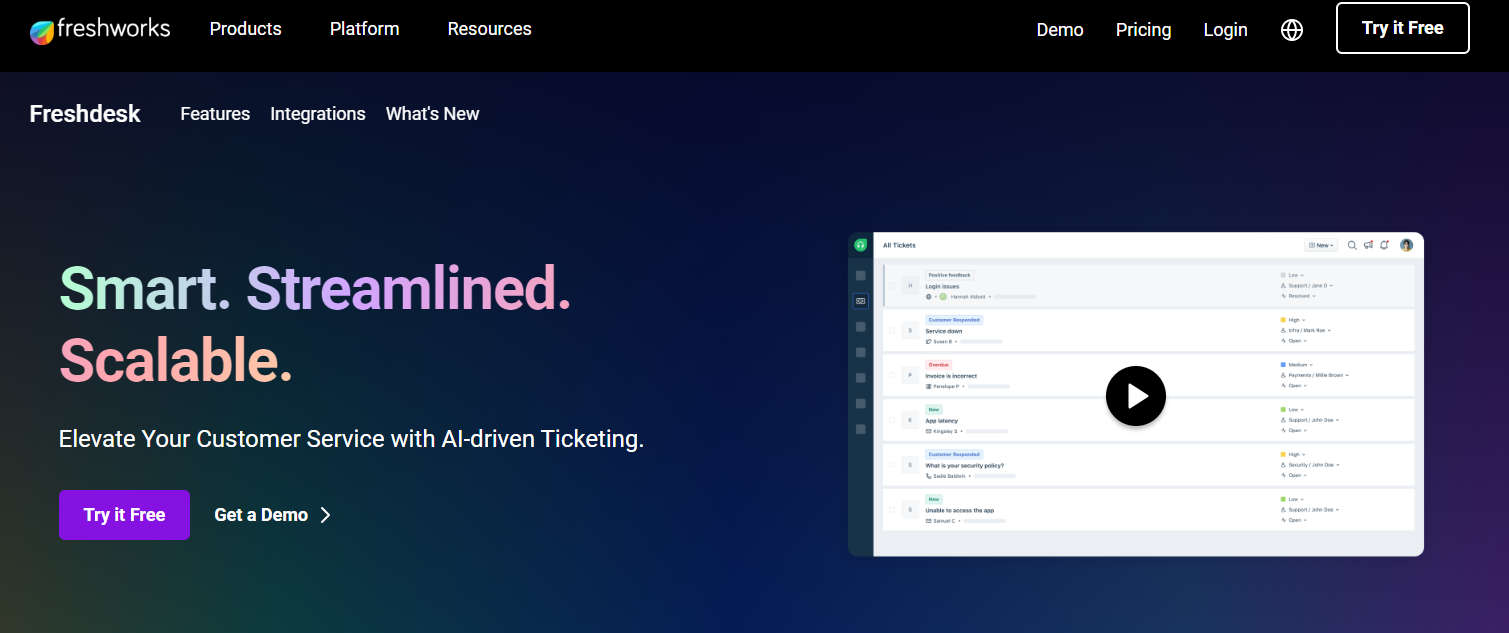This screenshot has width=1509, height=633.
Task: Open the Low priority dropdown on Login issues
Action: pyautogui.click(x=1294, y=275)
